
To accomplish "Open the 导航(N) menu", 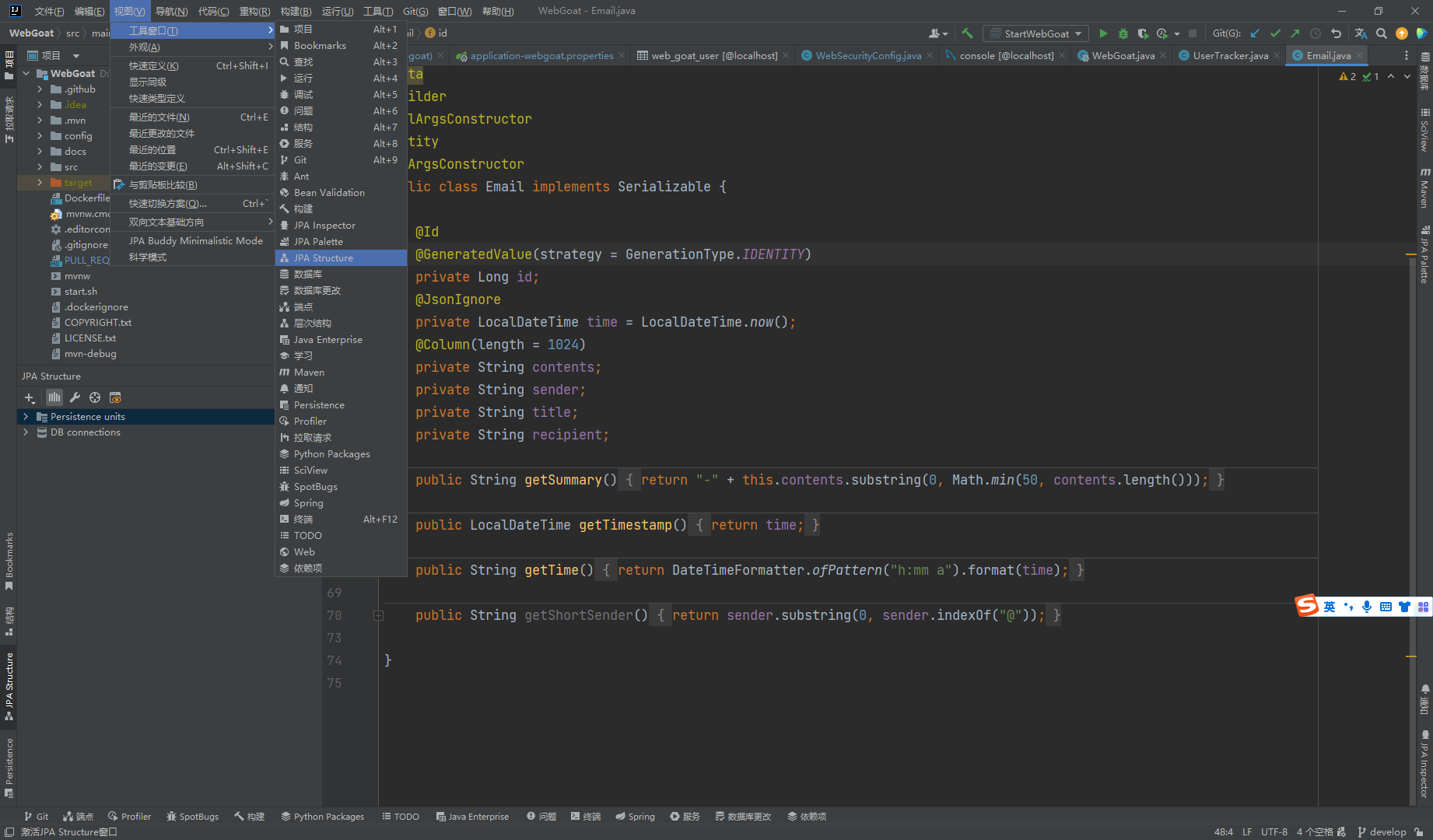I will coord(171,11).
